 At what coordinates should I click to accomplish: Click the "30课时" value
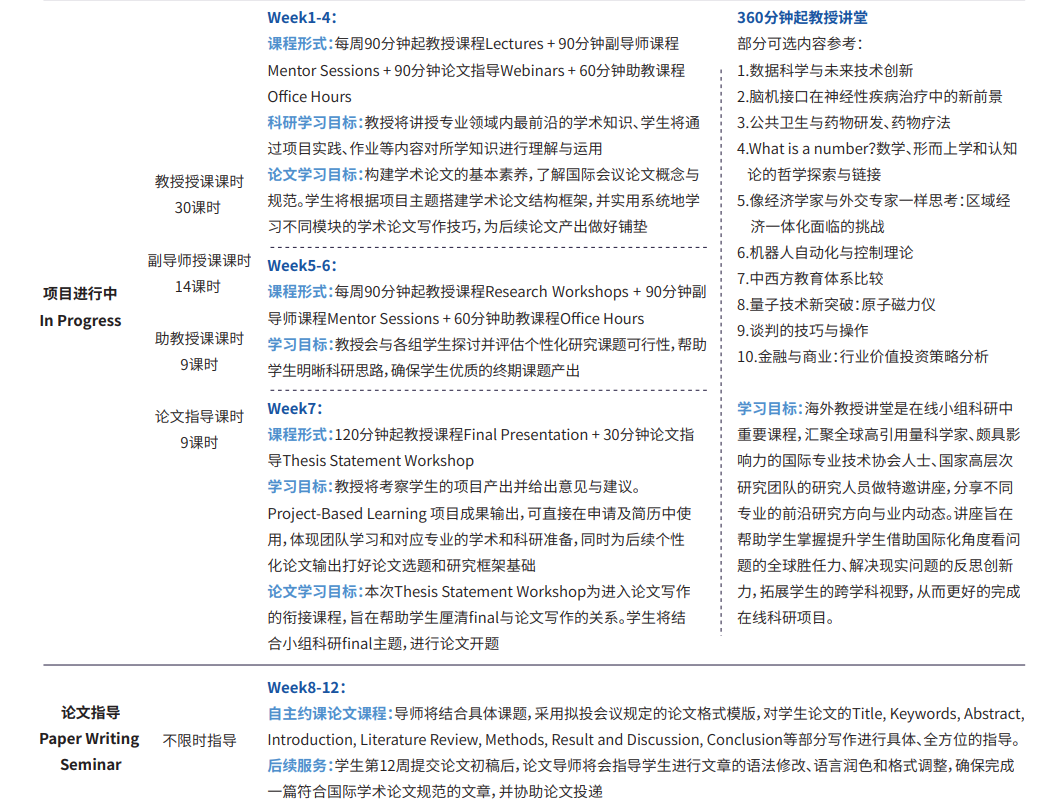[197, 208]
